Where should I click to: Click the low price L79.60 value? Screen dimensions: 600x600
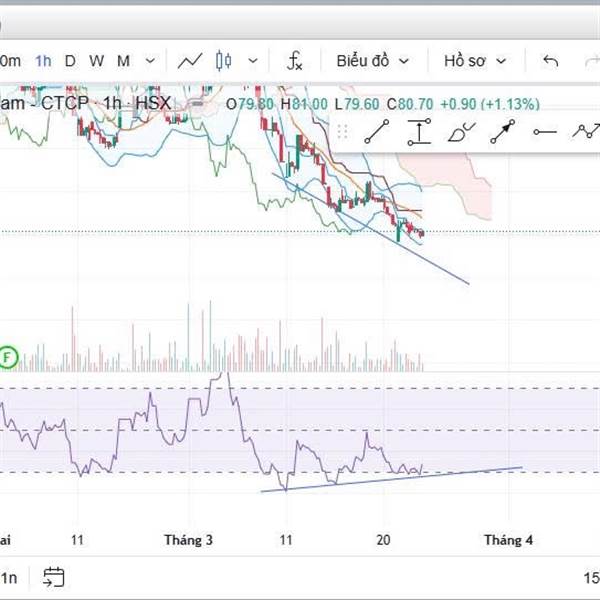(357, 104)
